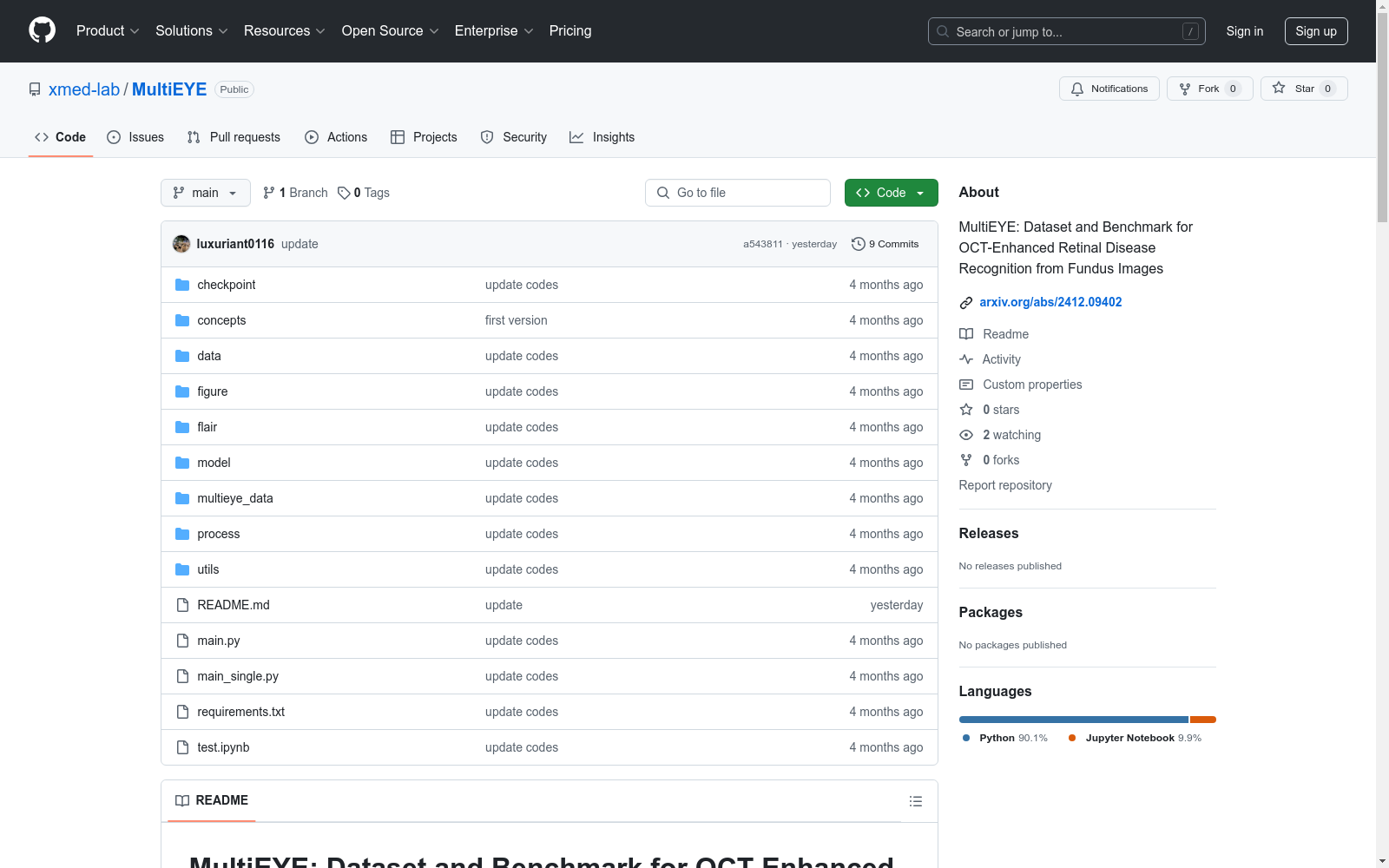This screenshot has width=1389, height=868.
Task: Click the Readme book icon in About
Action: (966, 334)
